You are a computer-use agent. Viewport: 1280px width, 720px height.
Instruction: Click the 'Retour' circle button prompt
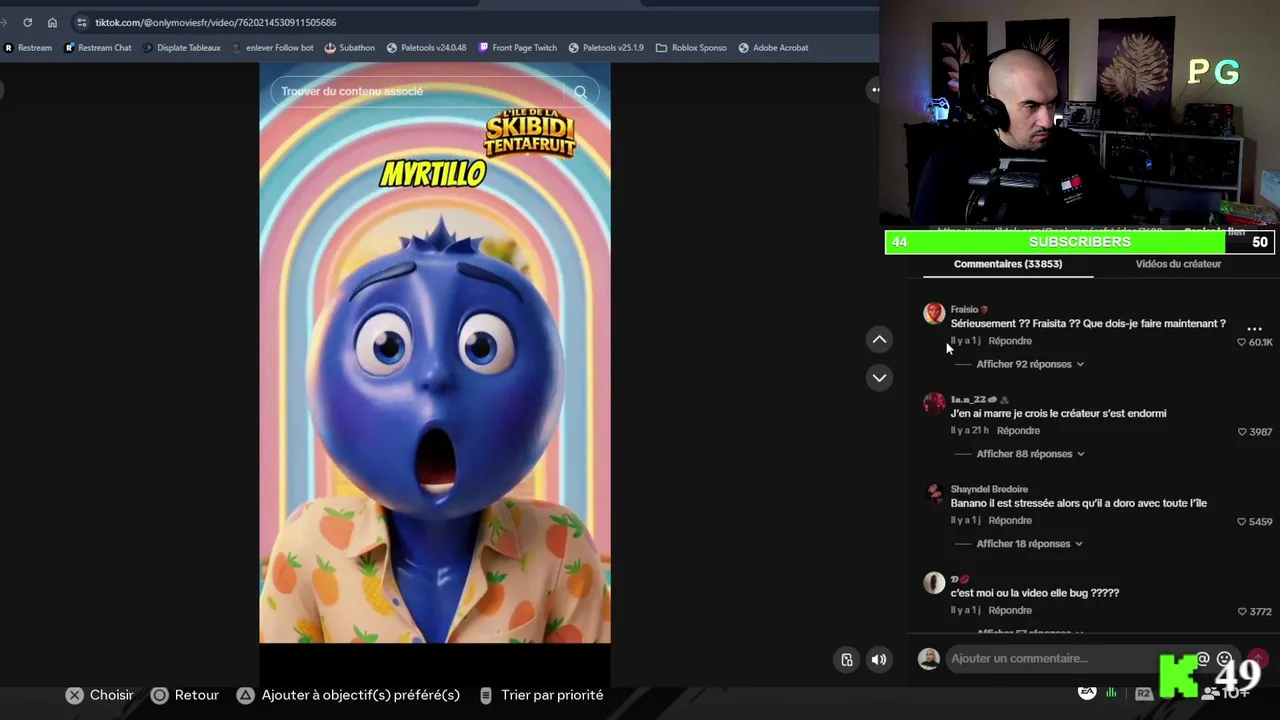[x=185, y=695]
